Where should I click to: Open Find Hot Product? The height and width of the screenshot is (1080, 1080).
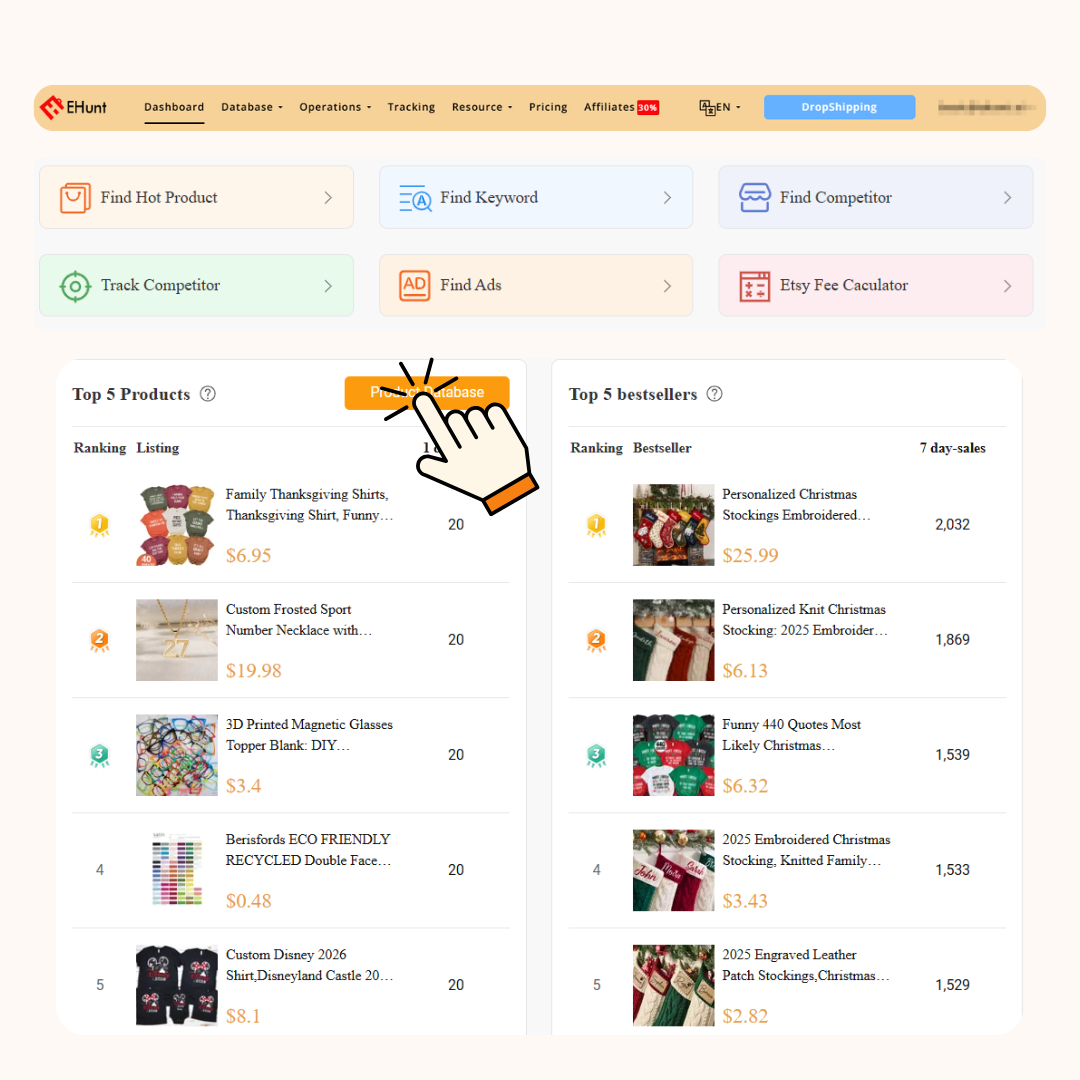(196, 197)
